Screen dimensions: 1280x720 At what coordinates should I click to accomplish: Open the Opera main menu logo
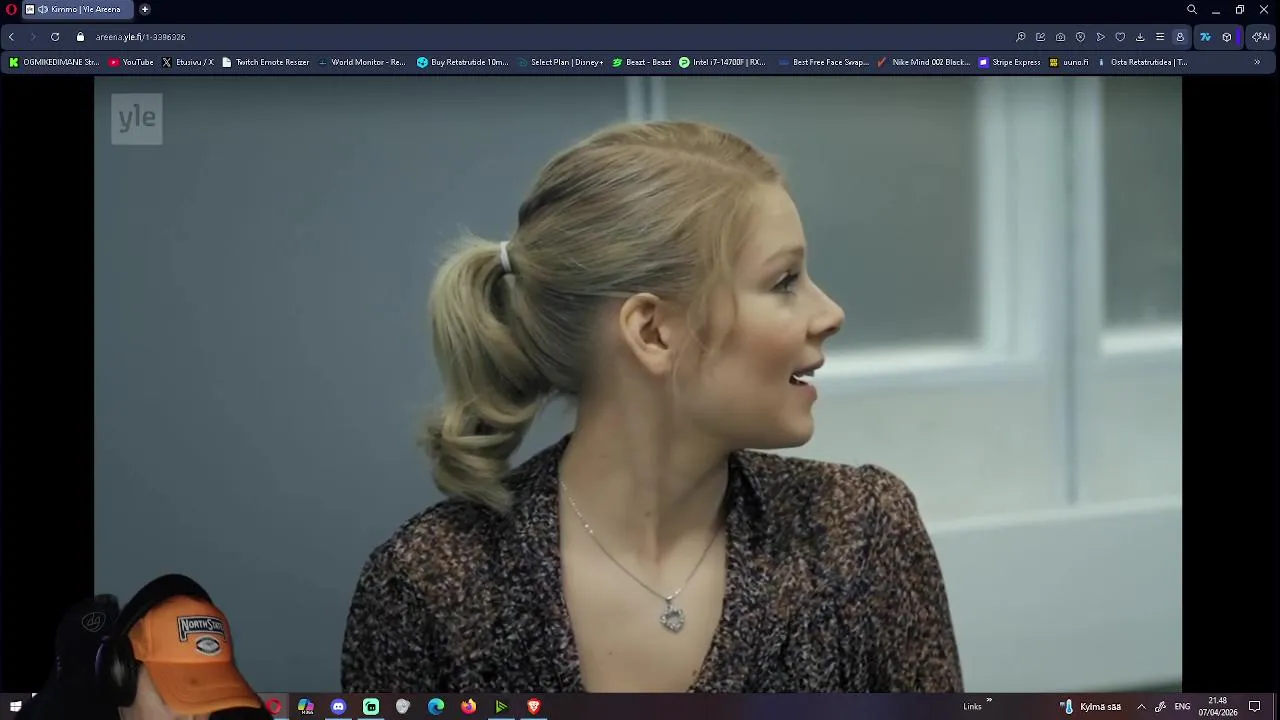pos(11,9)
